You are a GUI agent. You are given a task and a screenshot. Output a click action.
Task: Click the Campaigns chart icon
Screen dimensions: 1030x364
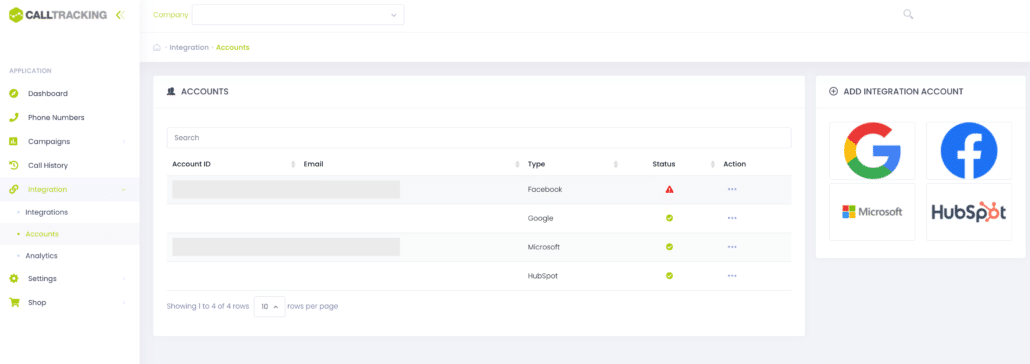(x=14, y=141)
